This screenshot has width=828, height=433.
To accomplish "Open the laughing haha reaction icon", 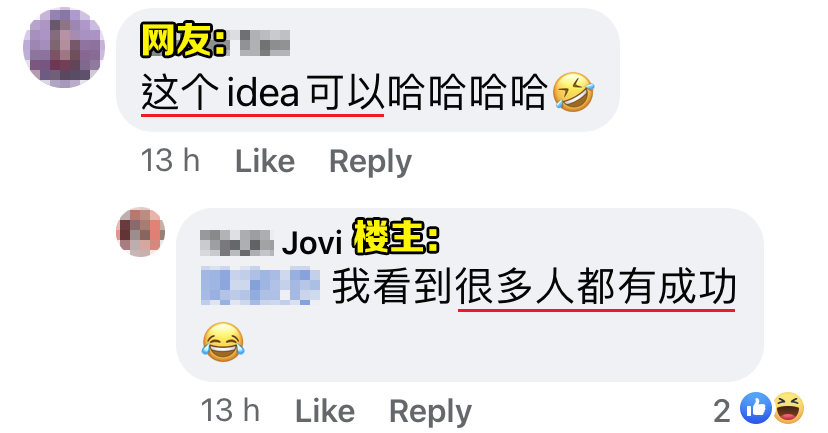I will click(x=788, y=408).
